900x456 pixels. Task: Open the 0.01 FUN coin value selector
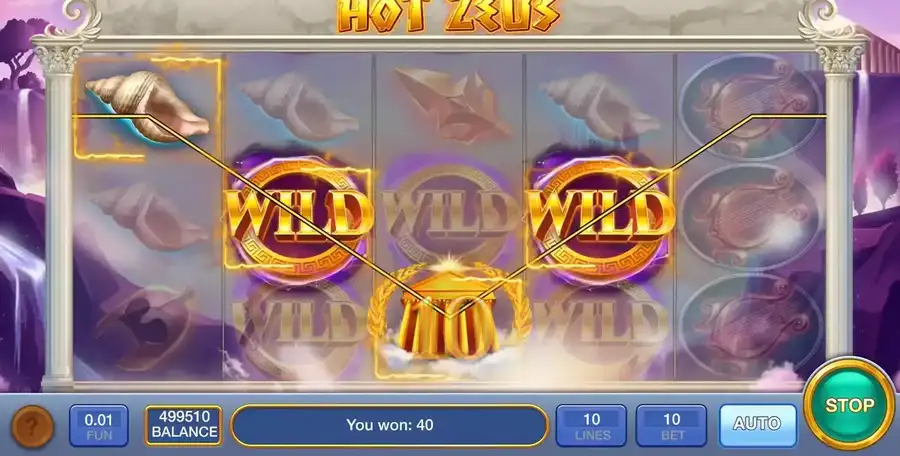(99, 426)
